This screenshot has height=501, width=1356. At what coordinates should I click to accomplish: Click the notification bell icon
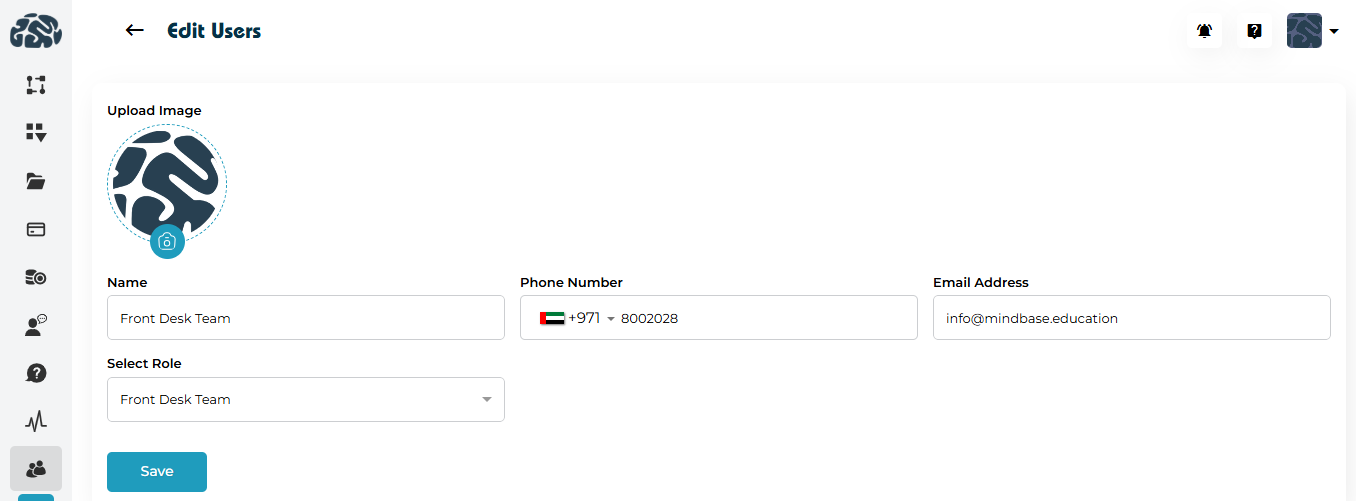click(1205, 31)
